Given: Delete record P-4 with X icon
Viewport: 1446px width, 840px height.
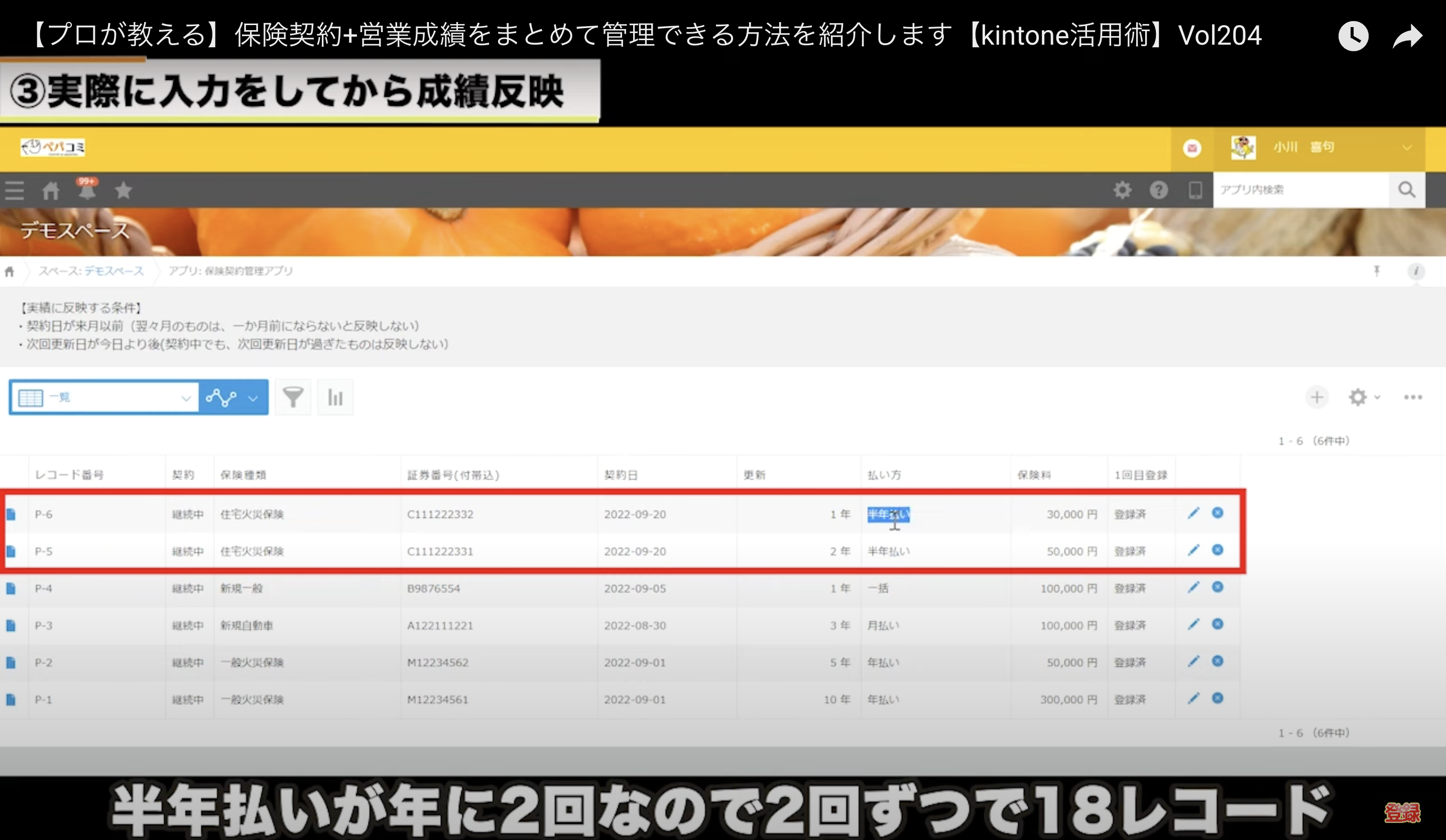Looking at the screenshot, I should pyautogui.click(x=1218, y=587).
